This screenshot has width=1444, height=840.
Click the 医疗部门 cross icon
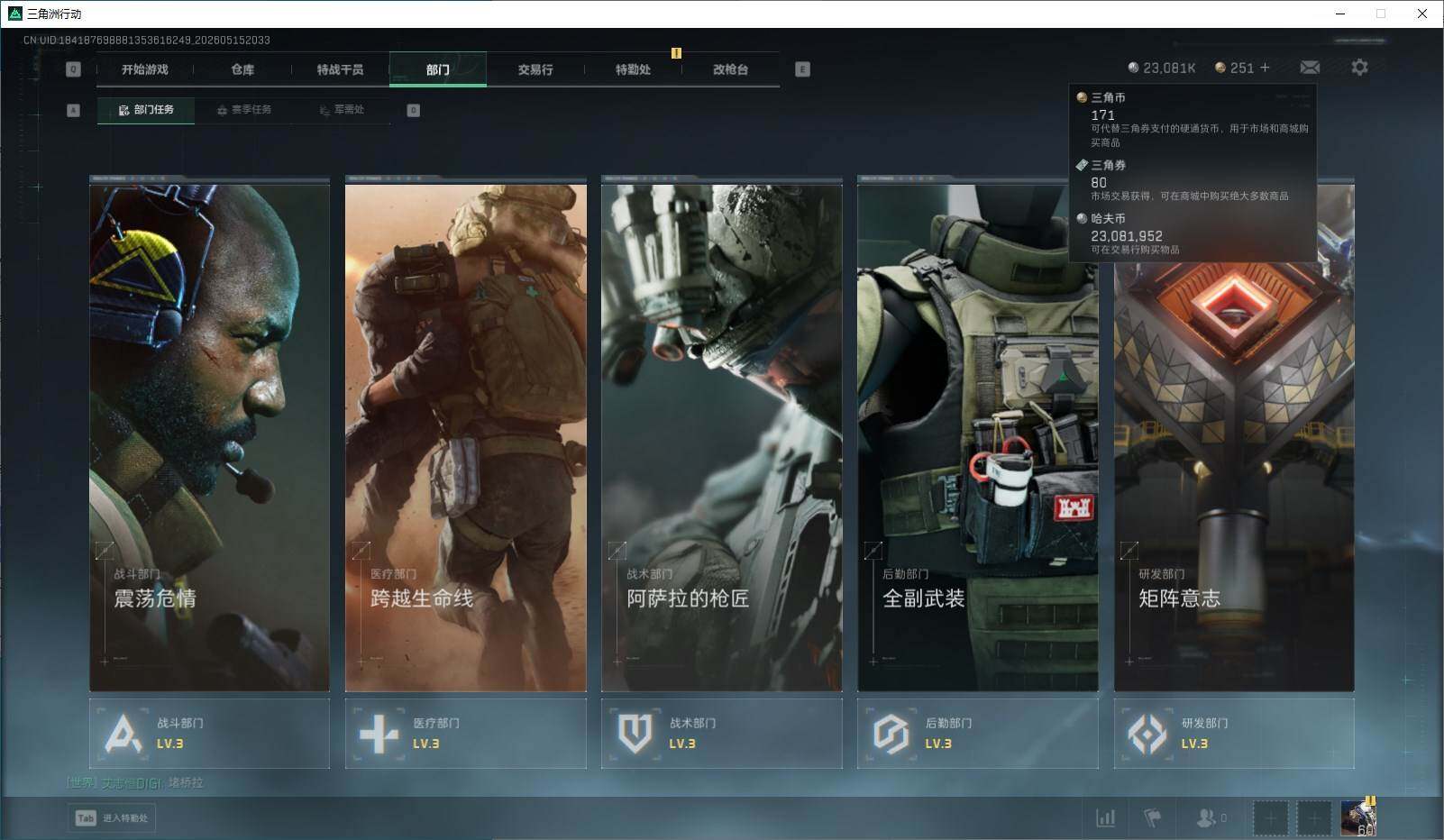click(x=379, y=734)
